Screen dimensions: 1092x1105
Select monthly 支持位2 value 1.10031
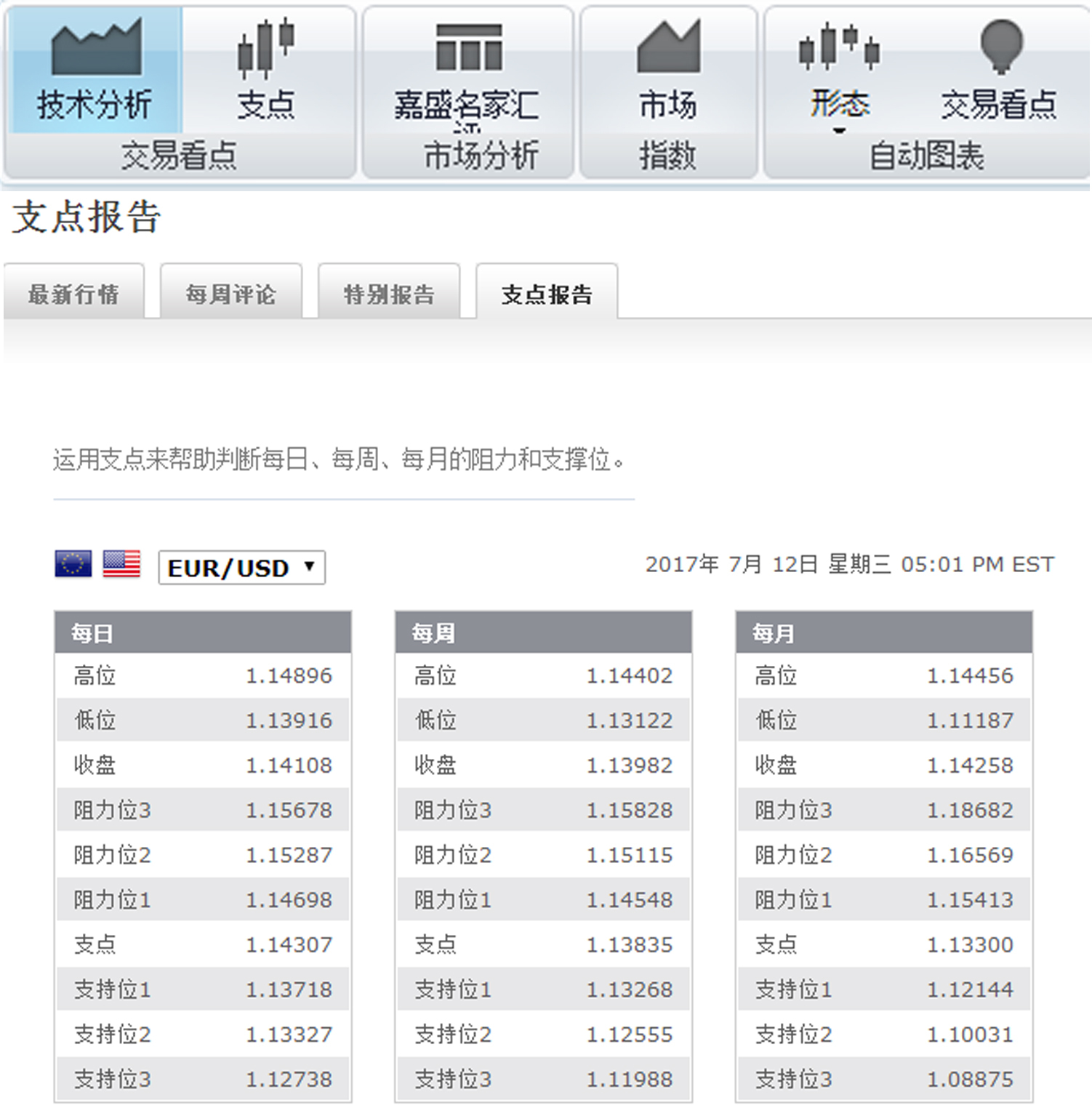(970, 1034)
